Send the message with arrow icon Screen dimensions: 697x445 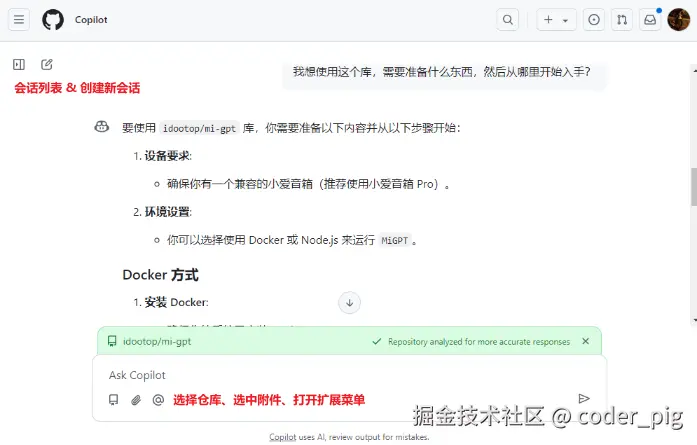(x=584, y=398)
